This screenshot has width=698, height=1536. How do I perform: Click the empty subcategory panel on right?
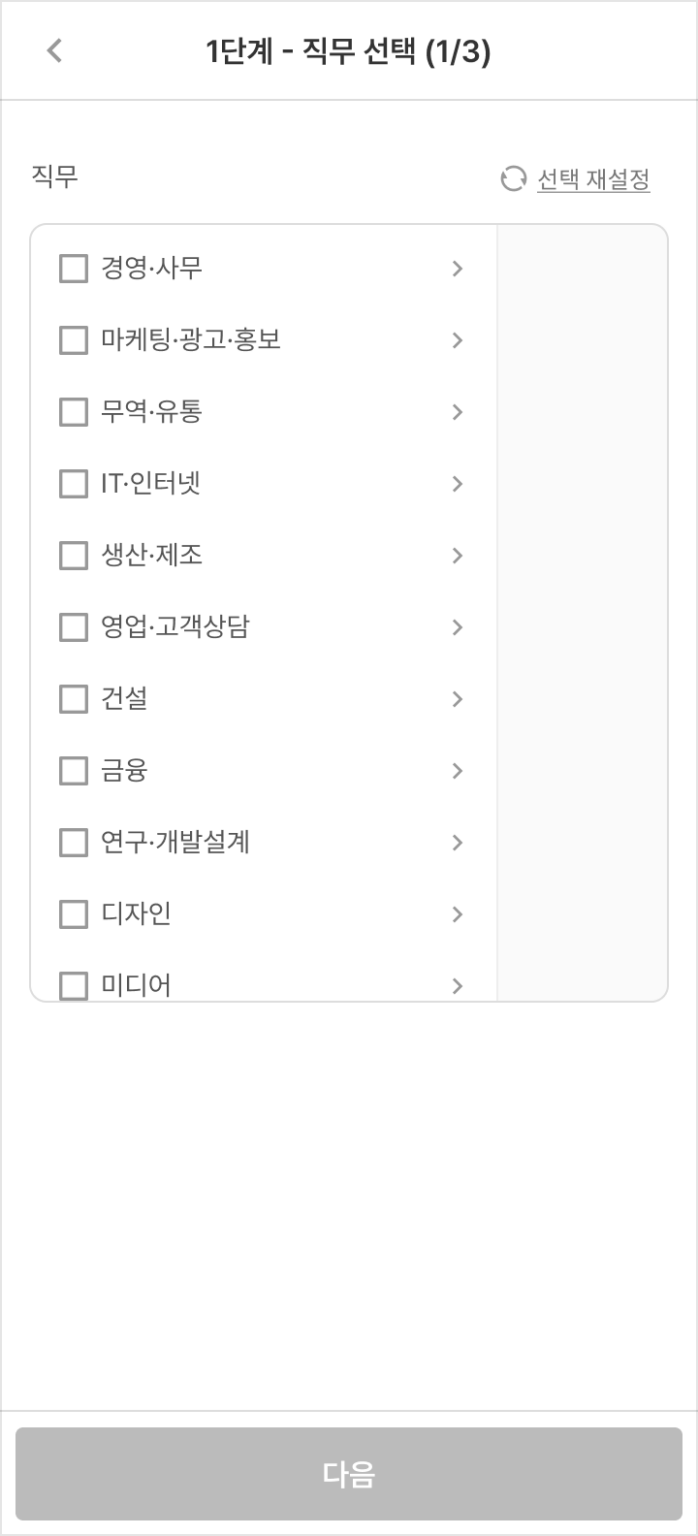click(582, 612)
